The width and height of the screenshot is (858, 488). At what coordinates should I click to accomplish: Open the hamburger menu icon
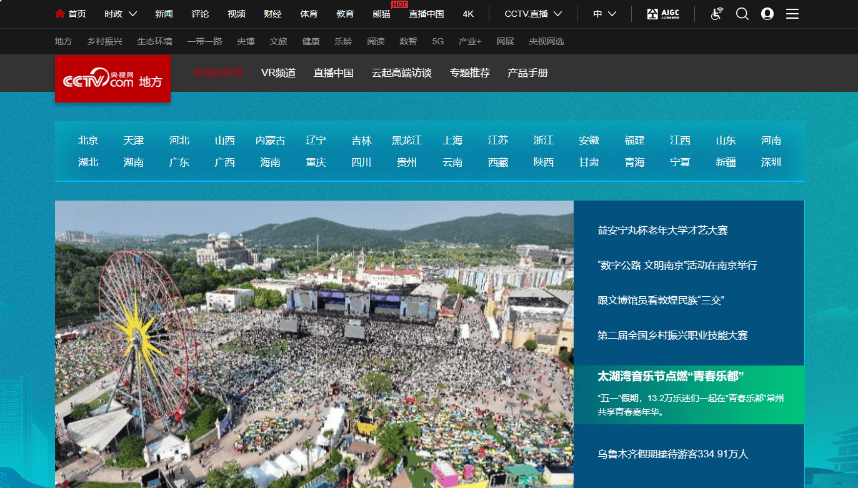tap(792, 14)
